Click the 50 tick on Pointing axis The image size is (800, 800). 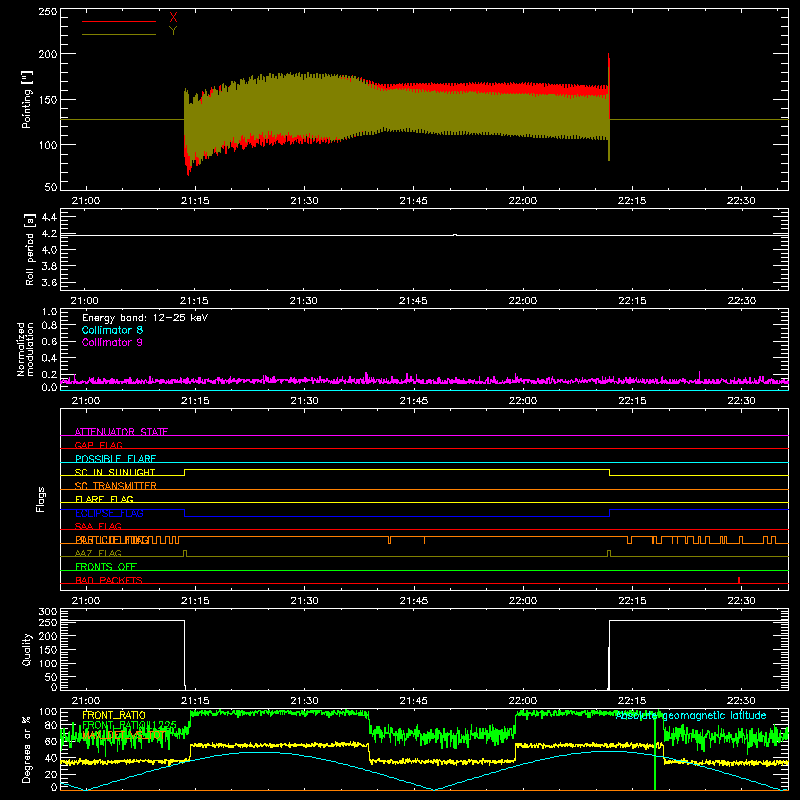[x=51, y=187]
